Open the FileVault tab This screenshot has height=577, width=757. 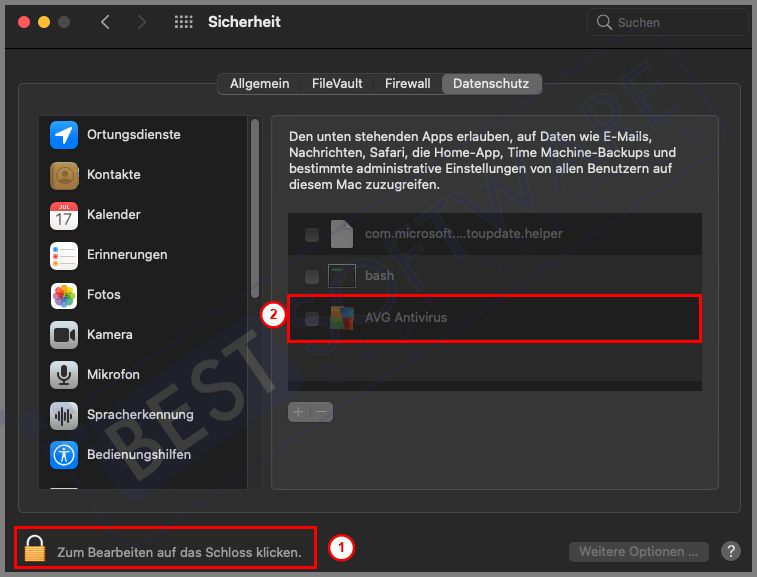[x=337, y=84]
